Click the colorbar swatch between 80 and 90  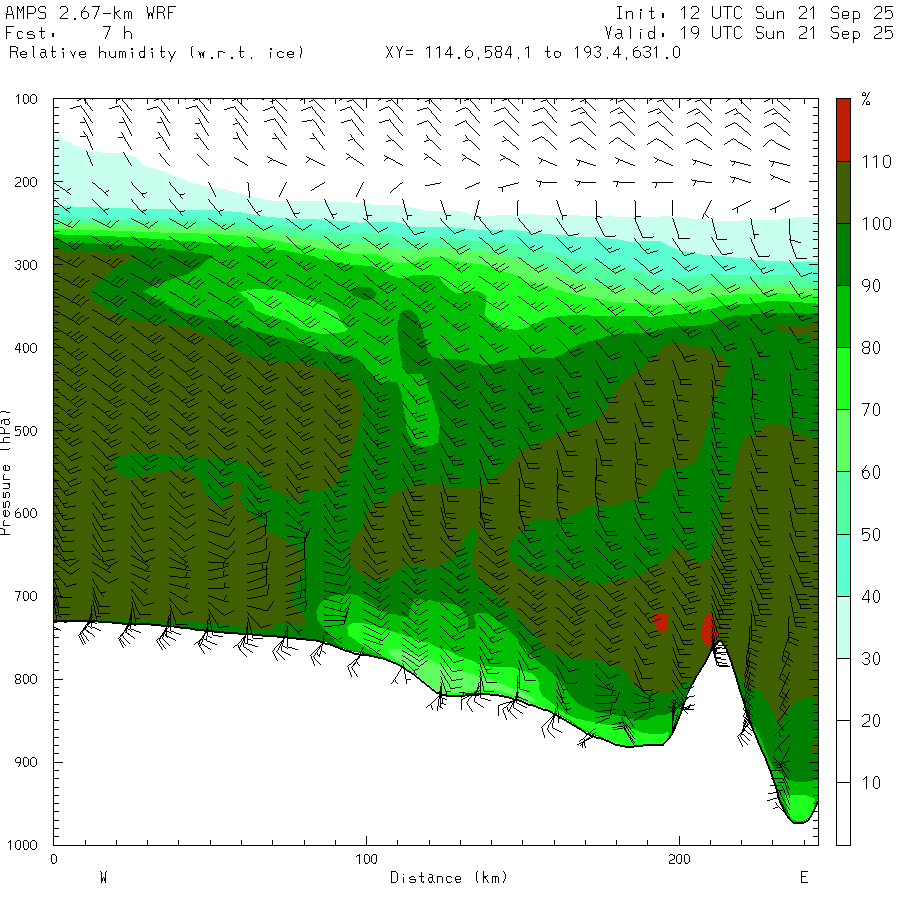coord(843,316)
